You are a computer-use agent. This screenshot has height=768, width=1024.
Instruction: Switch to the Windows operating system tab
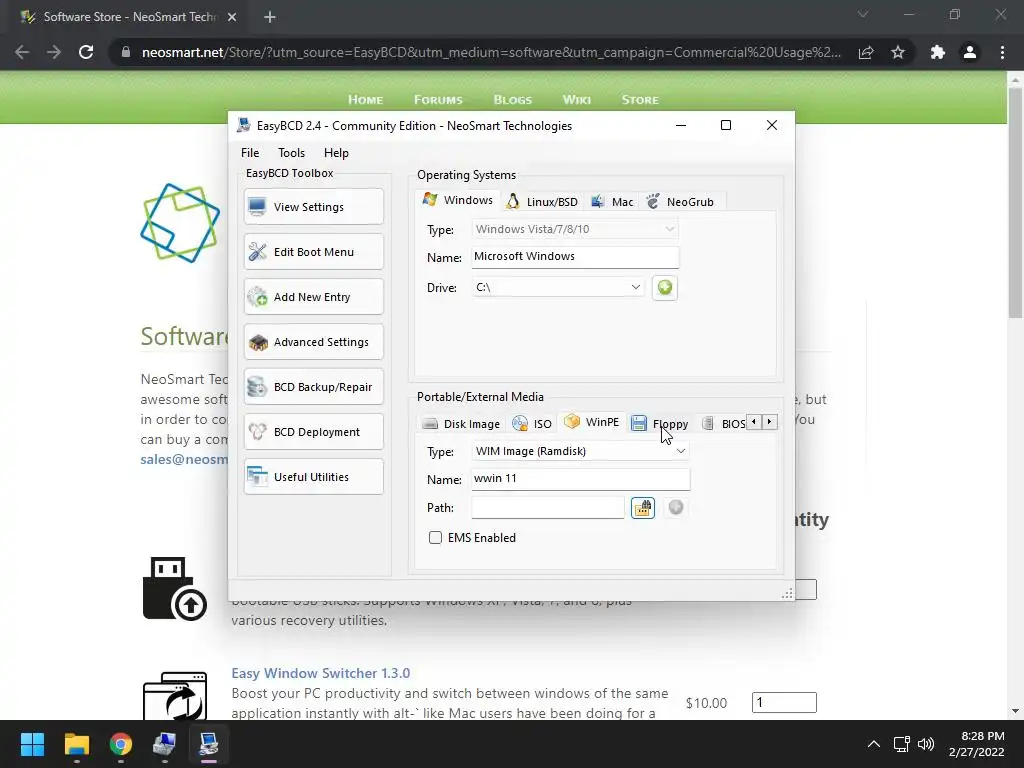458,200
